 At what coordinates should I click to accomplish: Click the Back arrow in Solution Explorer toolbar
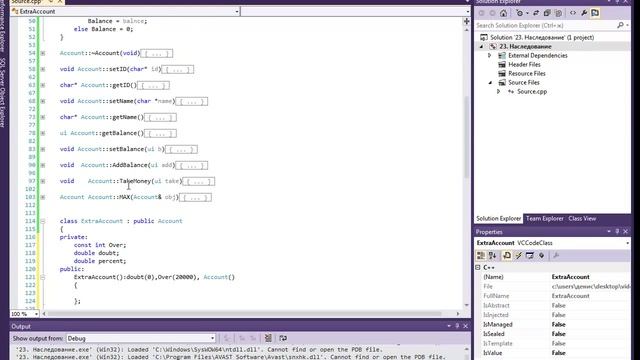pos(482,13)
